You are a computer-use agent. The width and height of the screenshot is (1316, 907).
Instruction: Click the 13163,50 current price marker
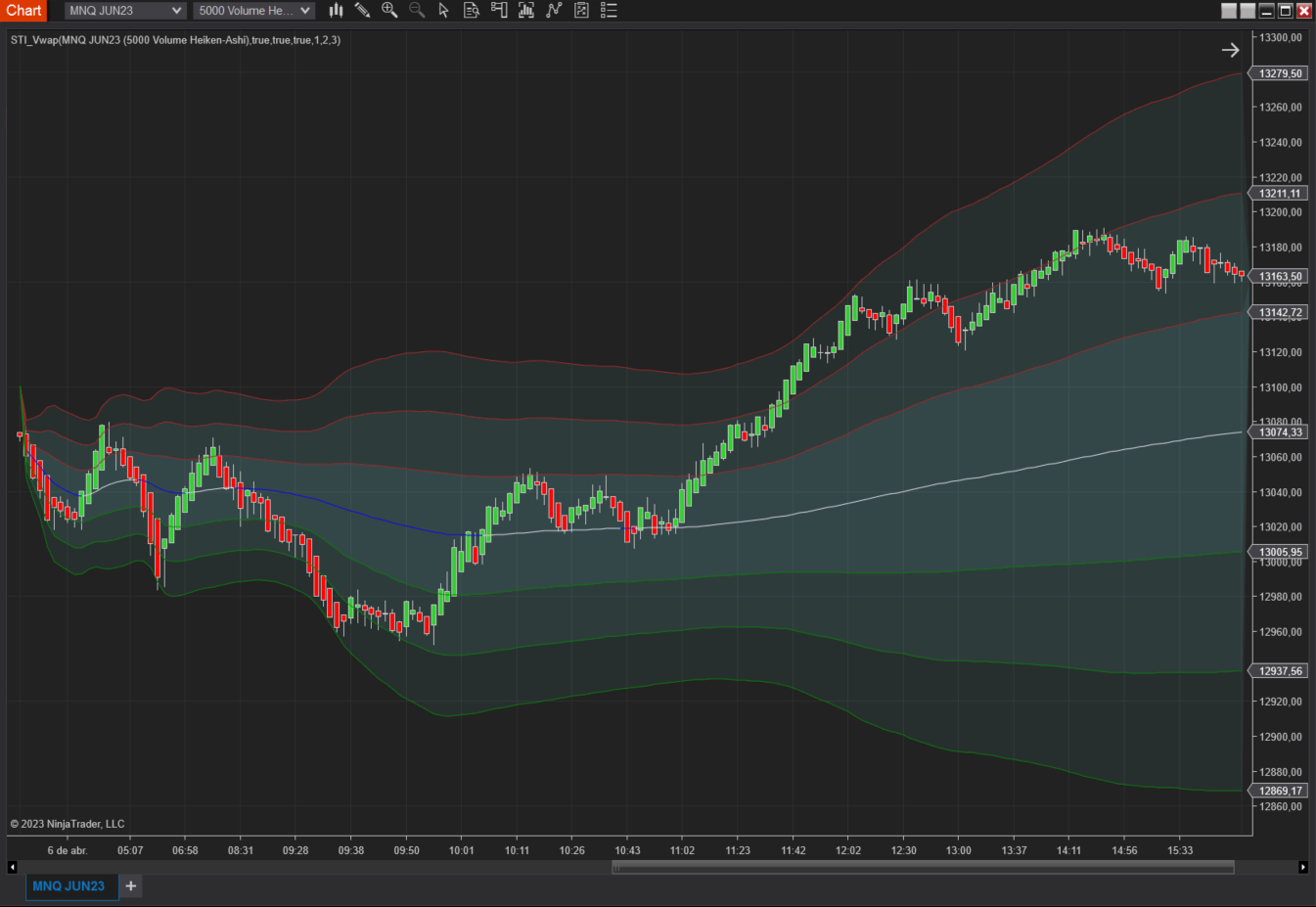pyautogui.click(x=1280, y=277)
